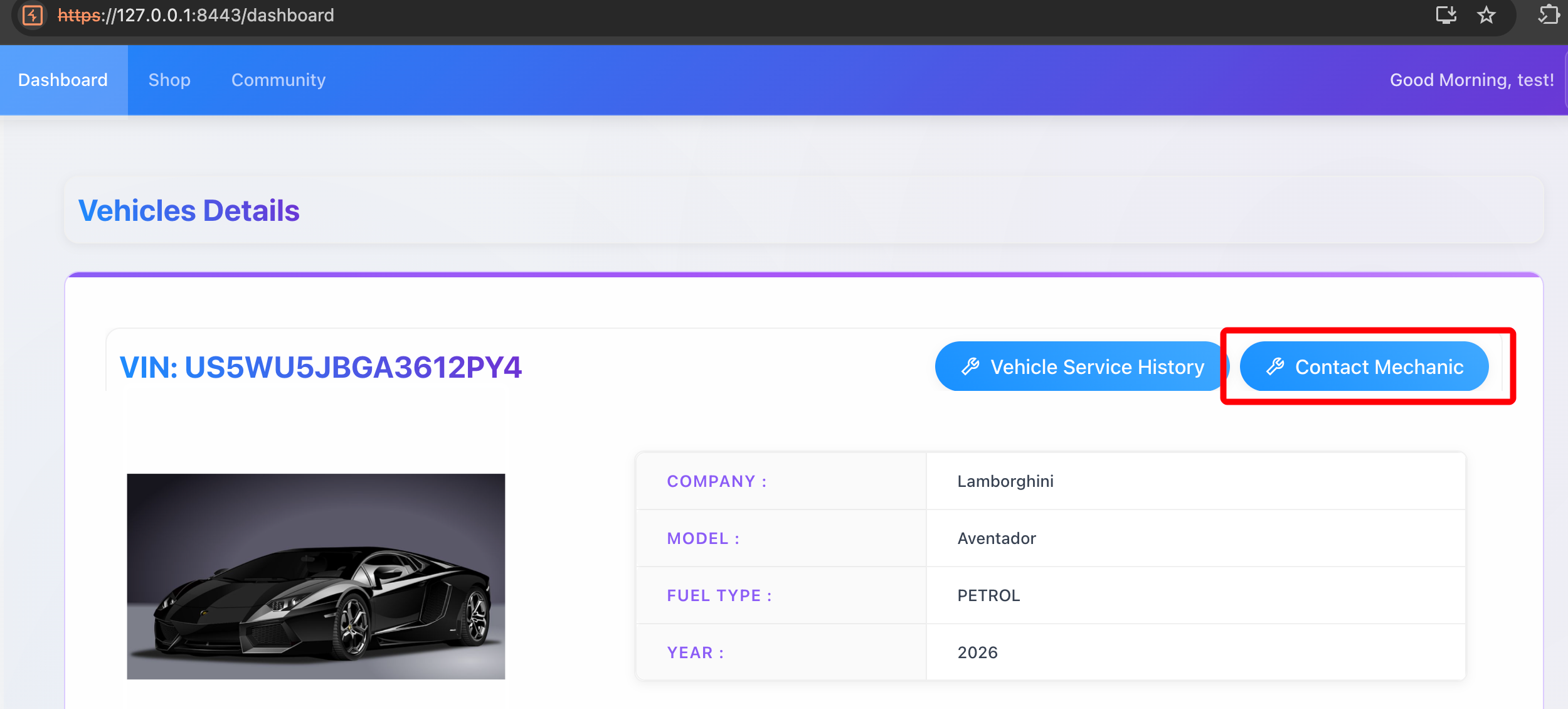Select the Lamborghini company value
This screenshot has height=709, width=1568.
1005,481
